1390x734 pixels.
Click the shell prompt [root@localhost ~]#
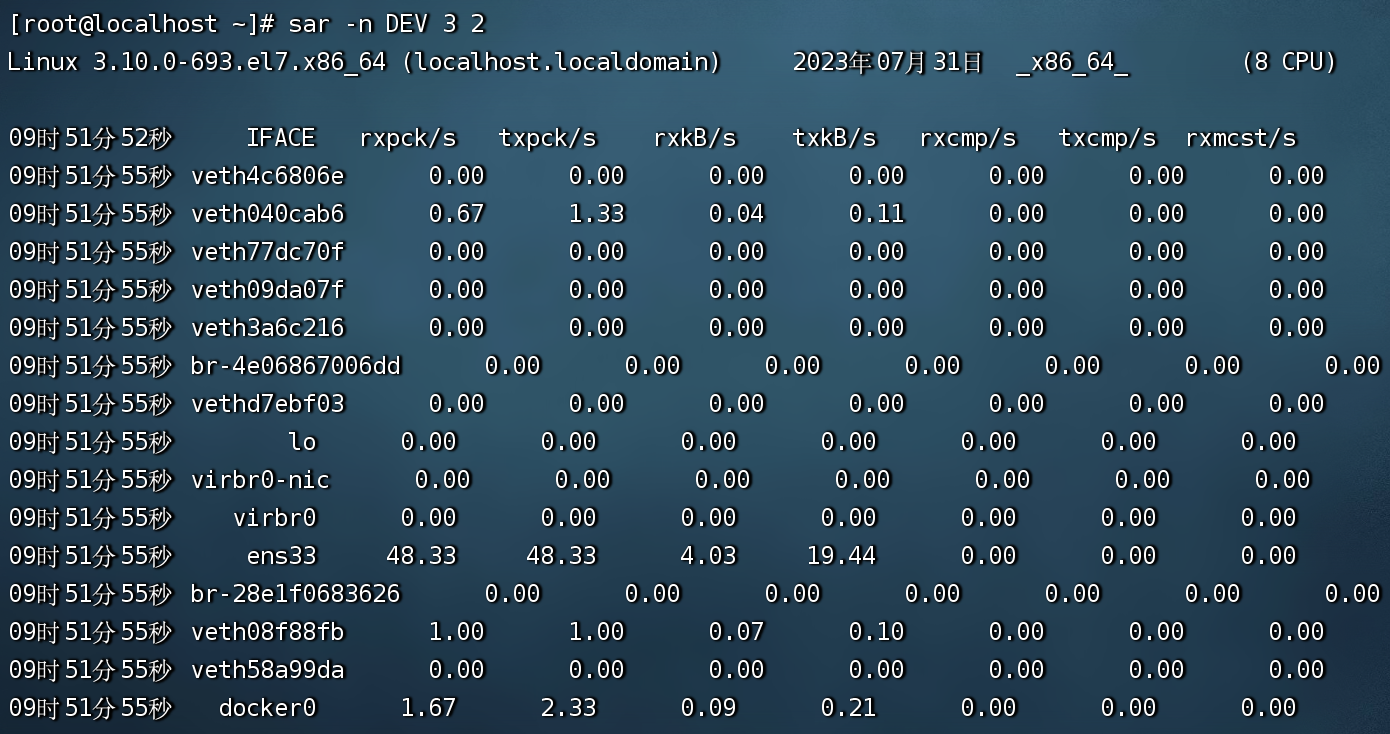tap(140, 24)
